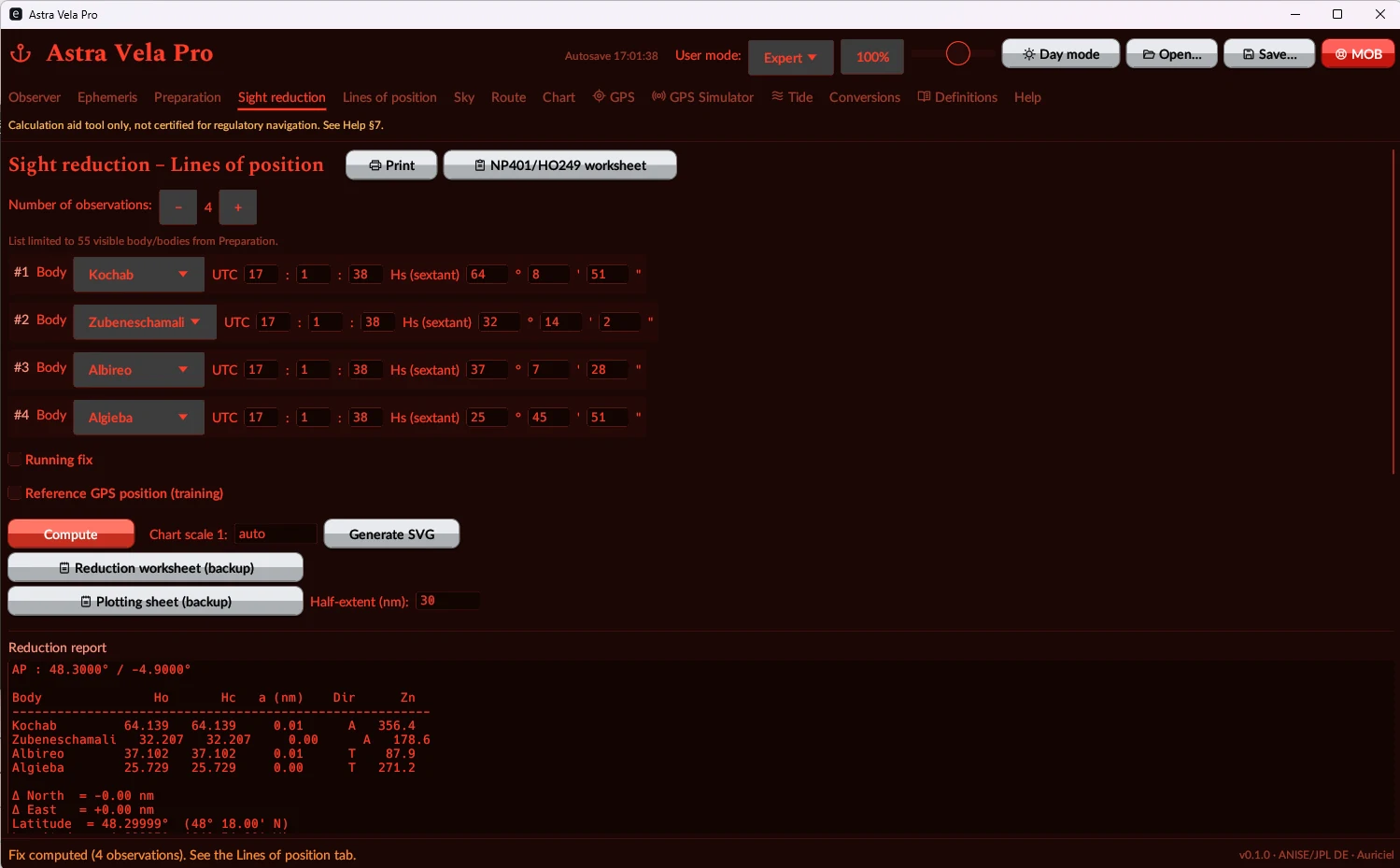The height and width of the screenshot is (868, 1400).
Task: Select the Lines of position tab
Action: [x=389, y=97]
